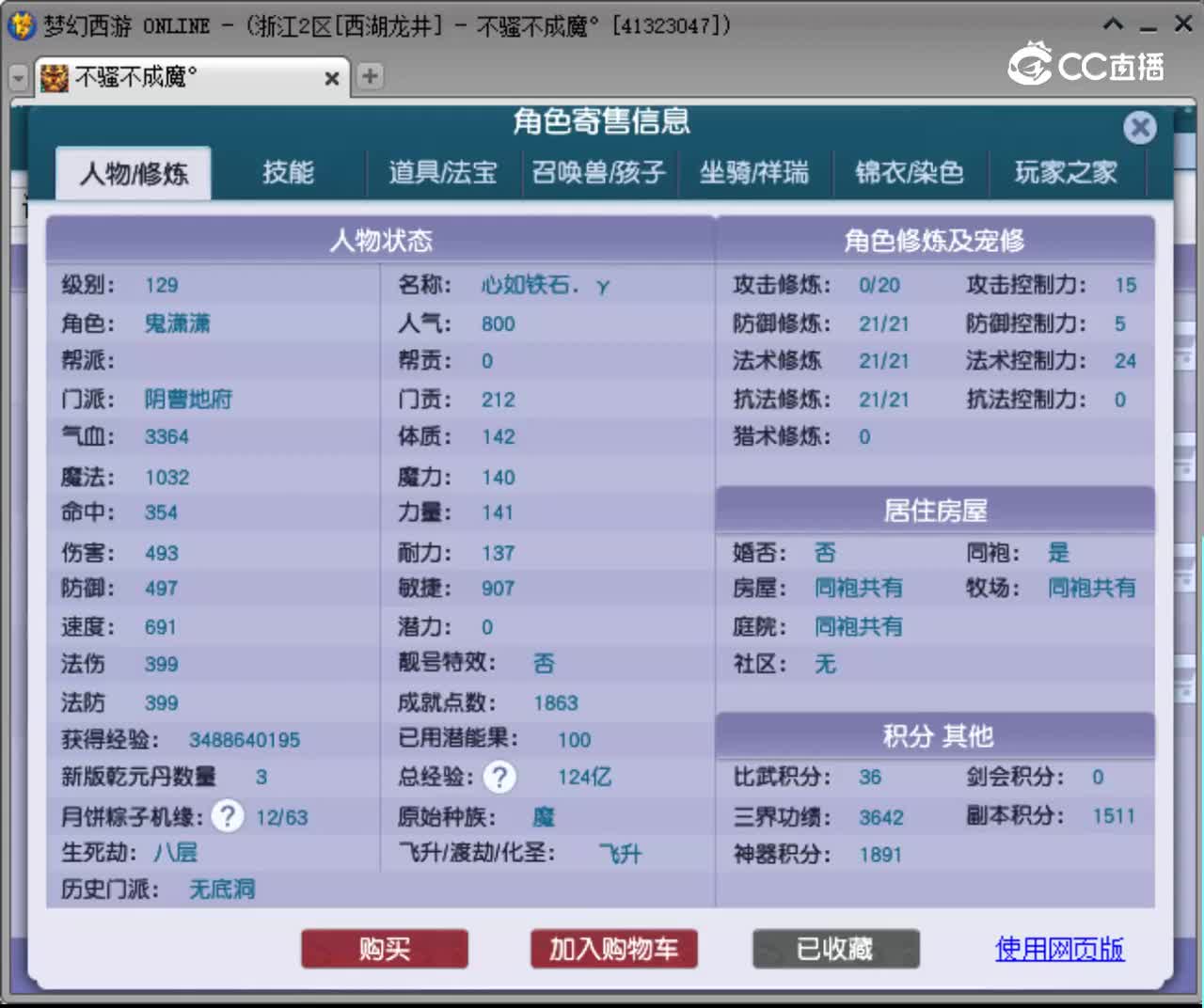Viewport: 1204px width, 1008px height.
Task: Click the 八层 生死劫 value
Action: click(176, 853)
